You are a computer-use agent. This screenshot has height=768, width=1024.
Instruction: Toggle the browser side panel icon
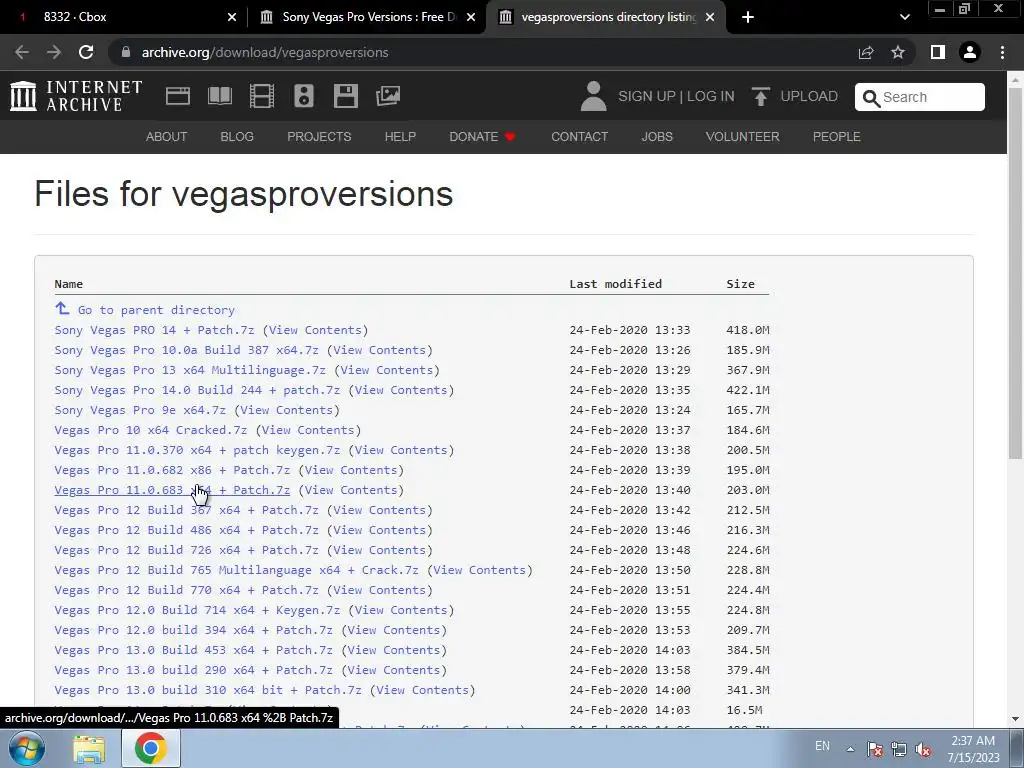click(938, 52)
